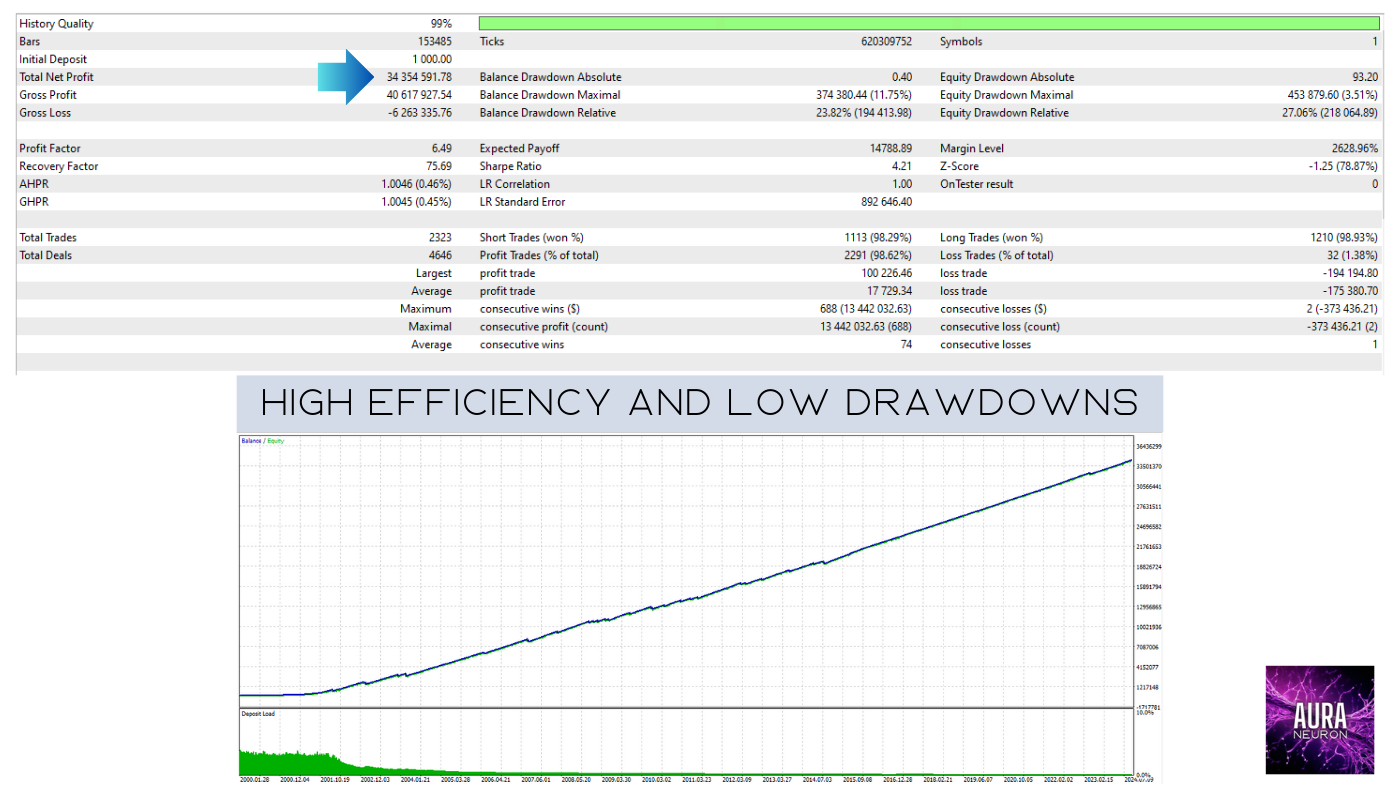Image resolution: width=1400 pixels, height=800 pixels.
Task: Click the Ticks value 620309752
Action: [x=875, y=41]
